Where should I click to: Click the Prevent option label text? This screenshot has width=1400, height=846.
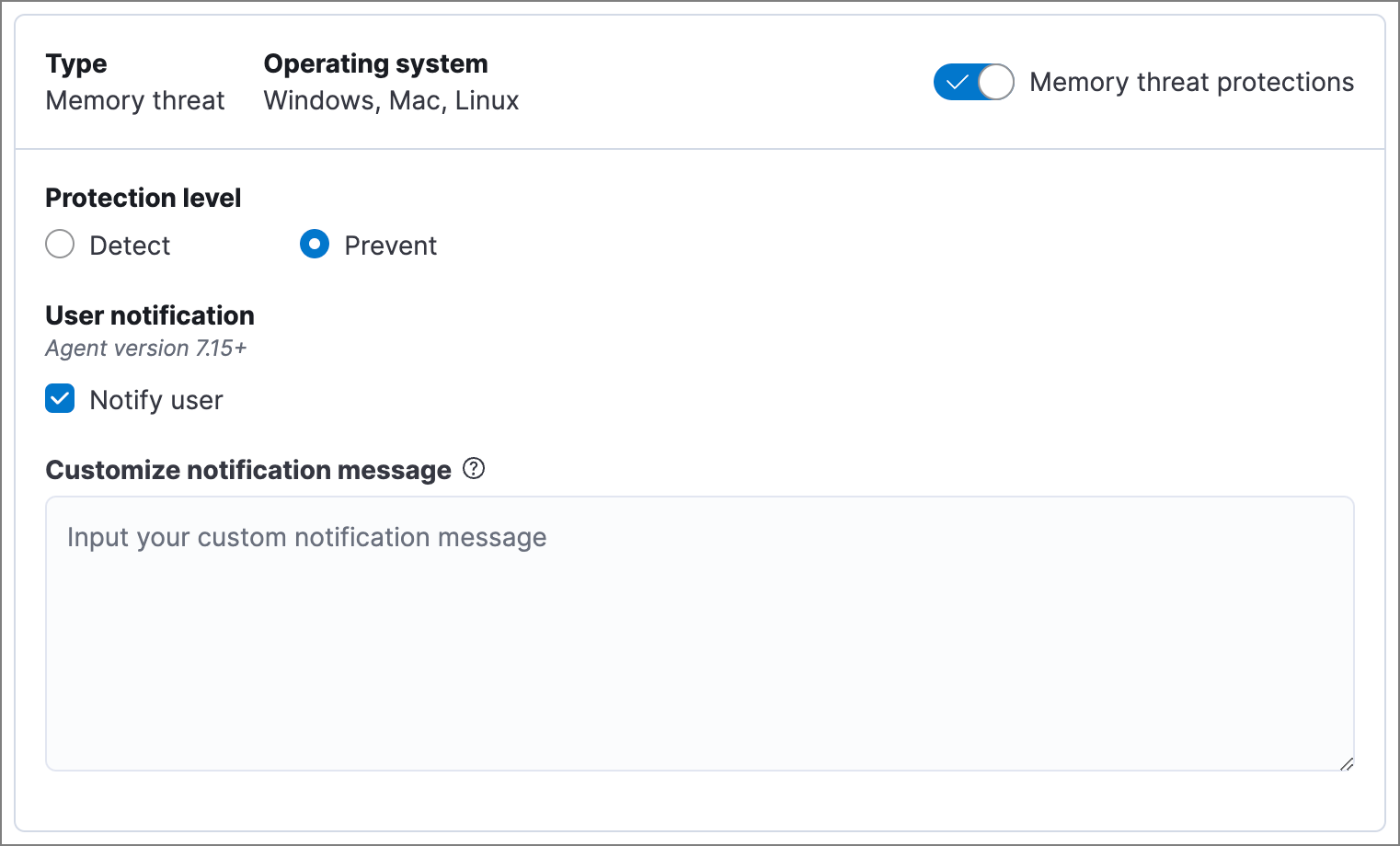(x=390, y=246)
